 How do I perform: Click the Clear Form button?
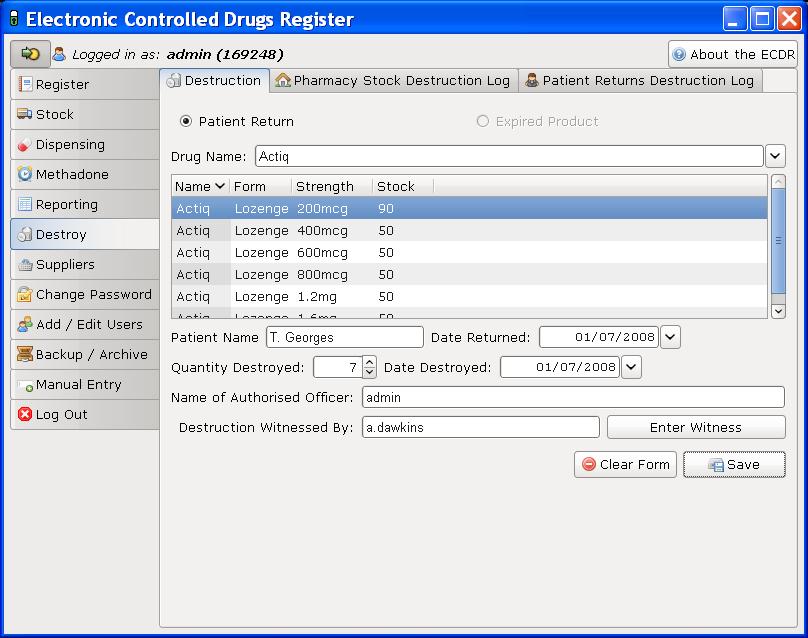click(625, 465)
